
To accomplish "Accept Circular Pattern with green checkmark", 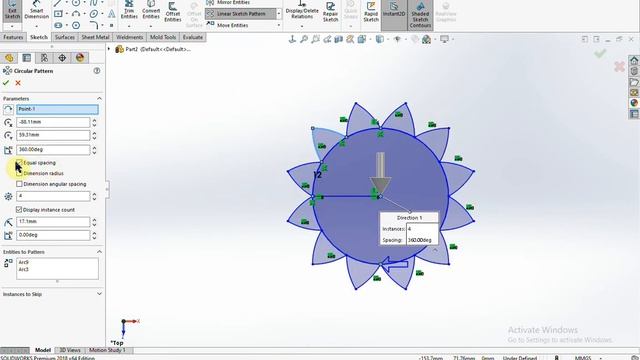I will (x=6, y=83).
